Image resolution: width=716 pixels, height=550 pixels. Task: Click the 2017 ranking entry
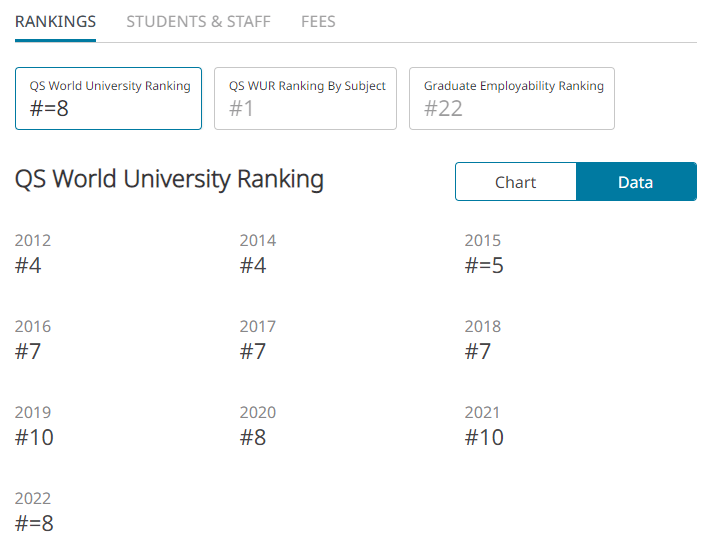click(x=258, y=339)
